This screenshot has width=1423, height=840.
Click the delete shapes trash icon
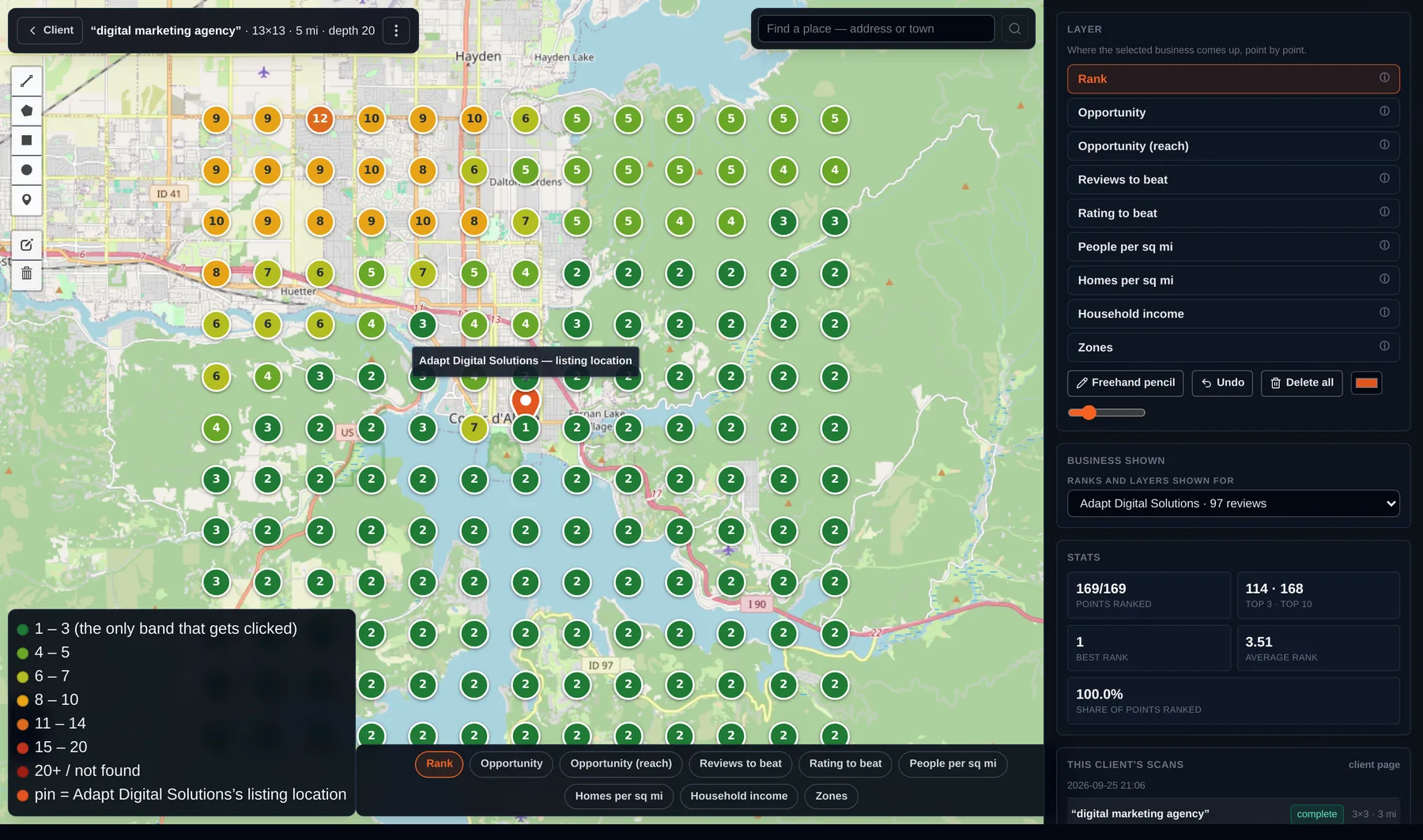26,273
